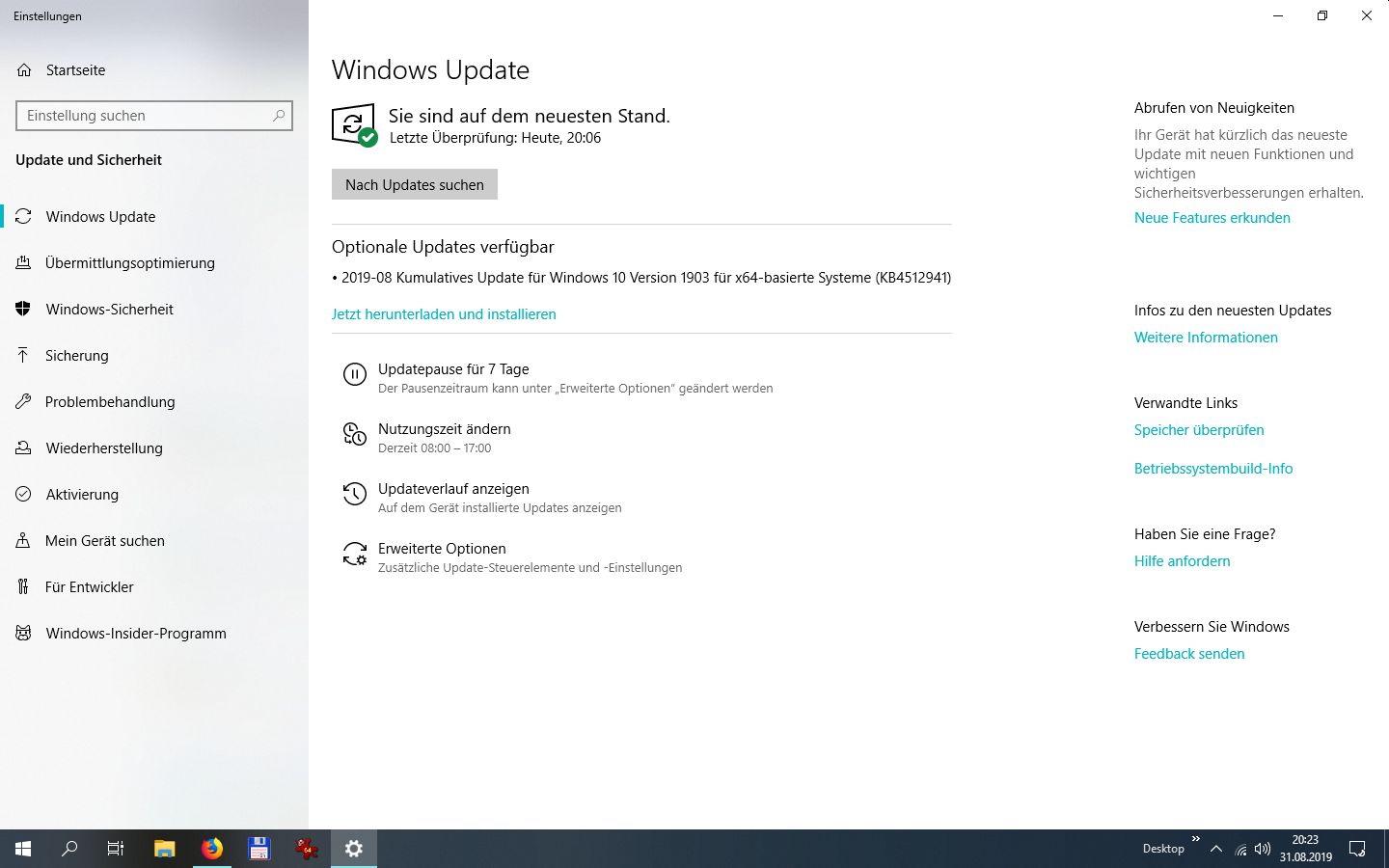Click the taskbar clock showing 20:23

[1305, 849]
